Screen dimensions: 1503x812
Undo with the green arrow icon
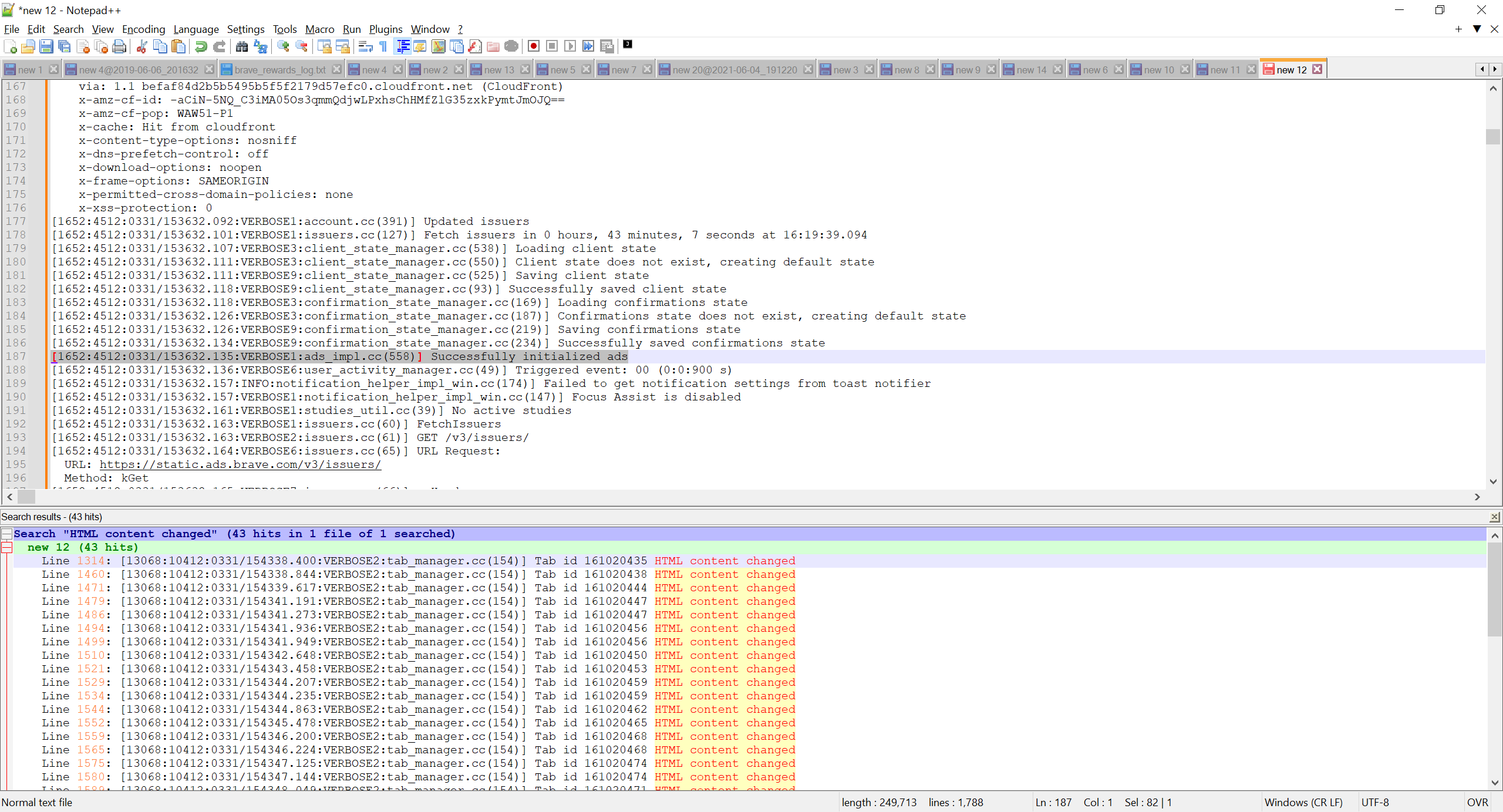point(201,46)
